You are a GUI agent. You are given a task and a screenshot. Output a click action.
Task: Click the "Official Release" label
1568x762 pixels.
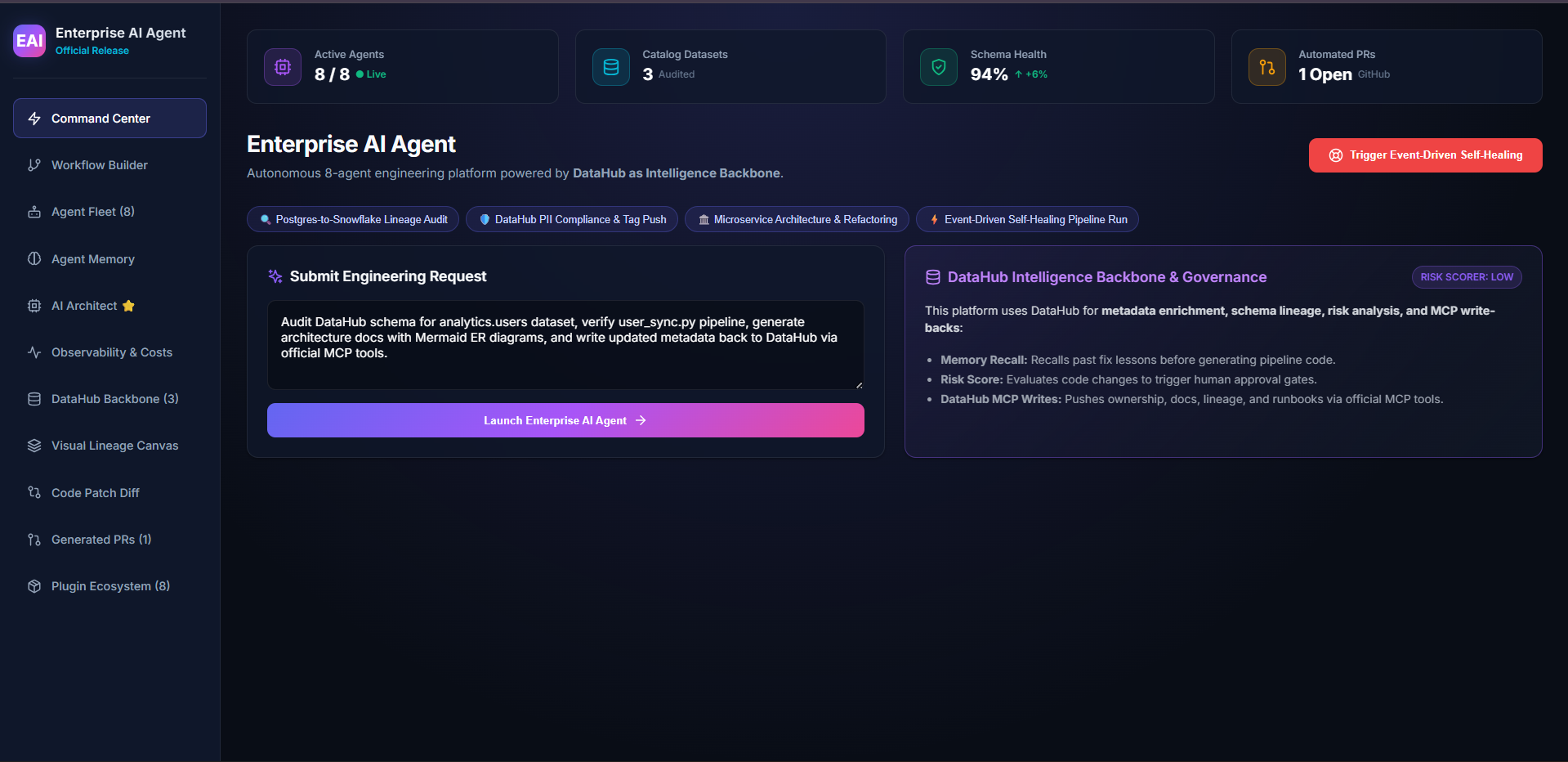(x=92, y=51)
